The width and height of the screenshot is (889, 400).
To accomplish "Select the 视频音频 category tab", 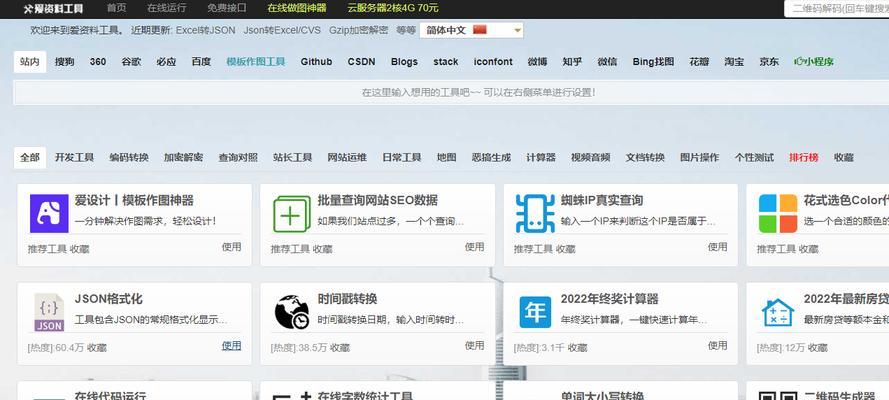I will [x=591, y=158].
